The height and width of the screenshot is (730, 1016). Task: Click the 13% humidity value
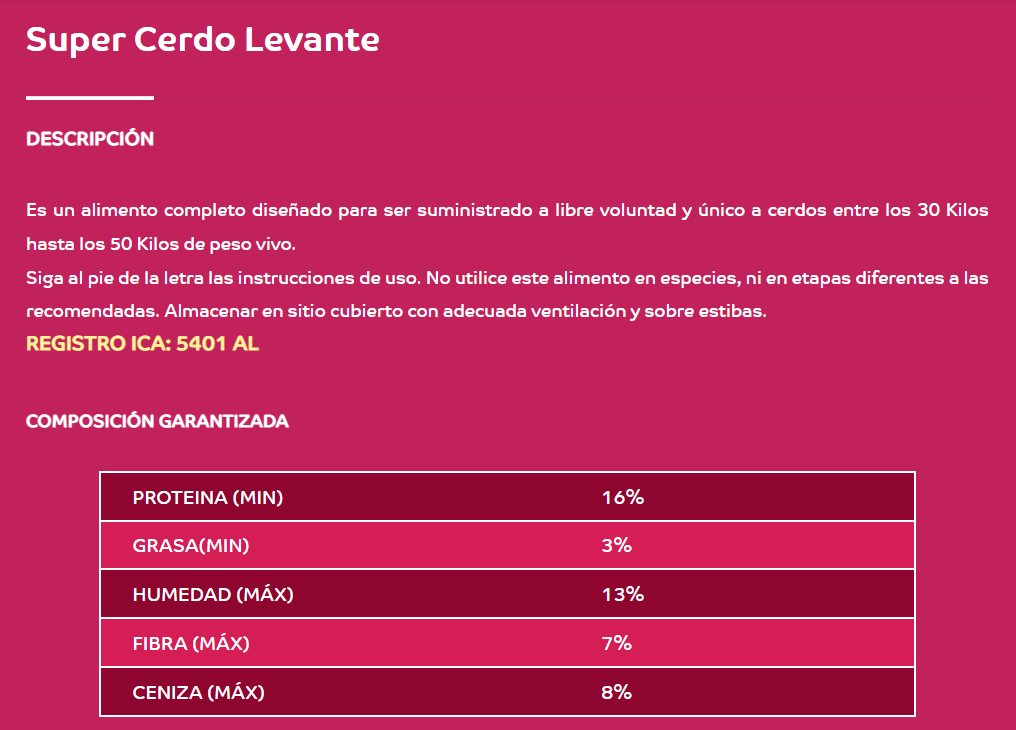623,594
